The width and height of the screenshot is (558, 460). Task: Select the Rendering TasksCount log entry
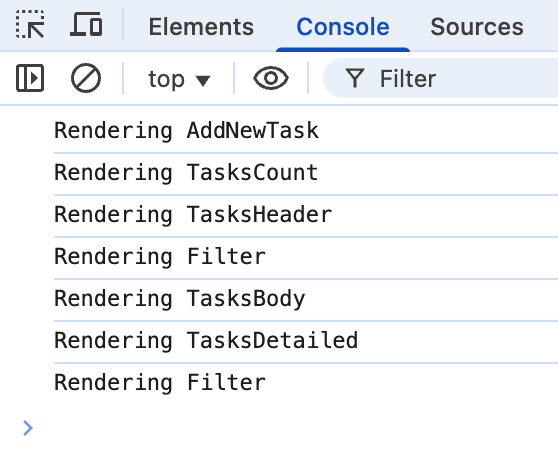(186, 173)
